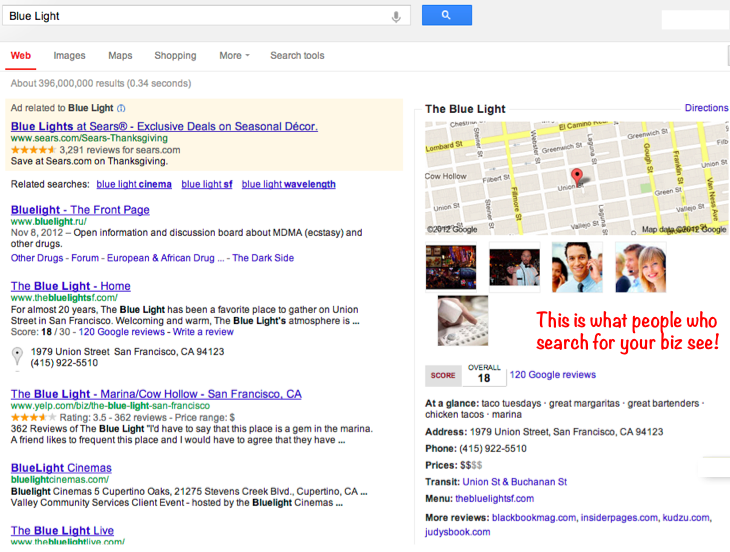Open BlueLight Cinemas result
The width and height of the screenshot is (730, 552).
61,468
